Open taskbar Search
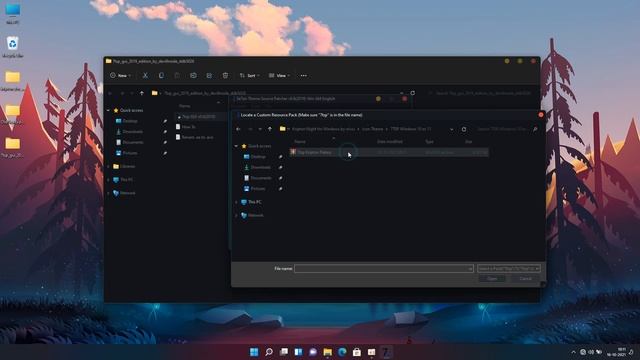 click(x=269, y=352)
